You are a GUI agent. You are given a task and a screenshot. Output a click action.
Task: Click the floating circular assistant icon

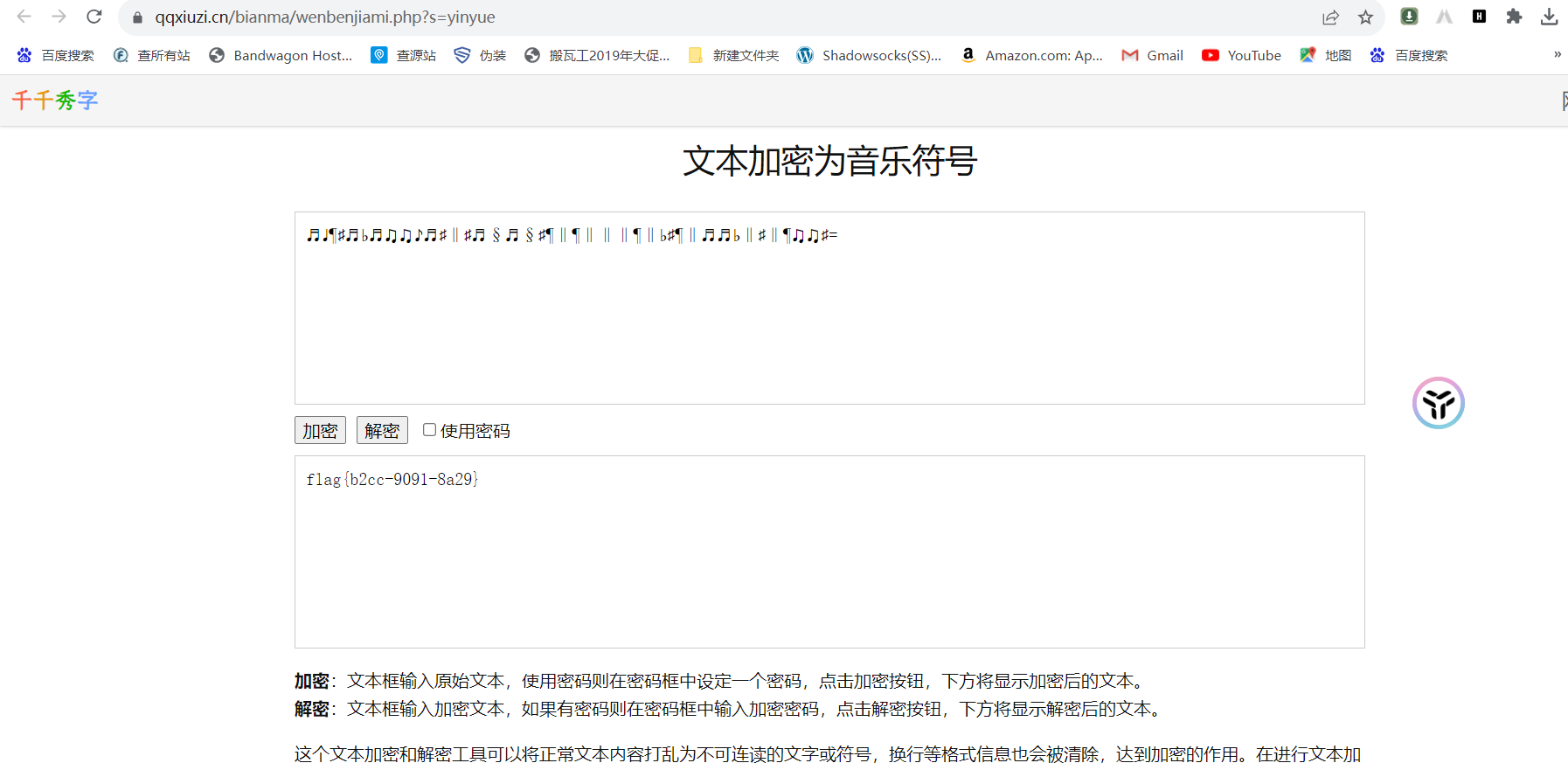[1438, 403]
